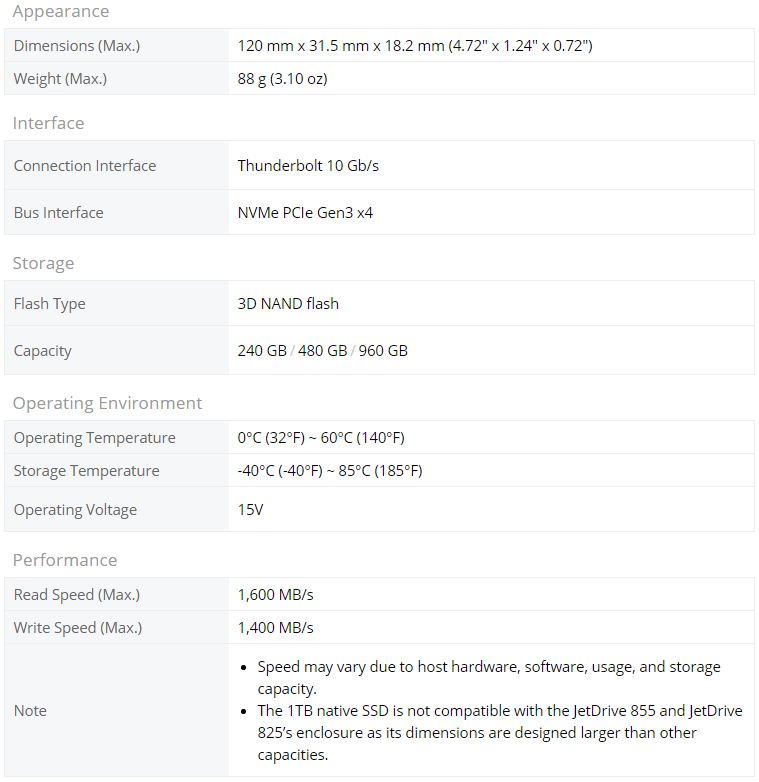
Task: Click the Thunderbolt 10 Gb/s value
Action: 308,165
